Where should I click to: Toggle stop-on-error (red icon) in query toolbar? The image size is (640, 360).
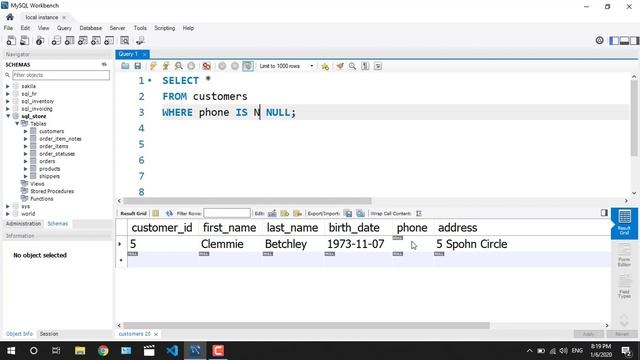tap(207, 66)
